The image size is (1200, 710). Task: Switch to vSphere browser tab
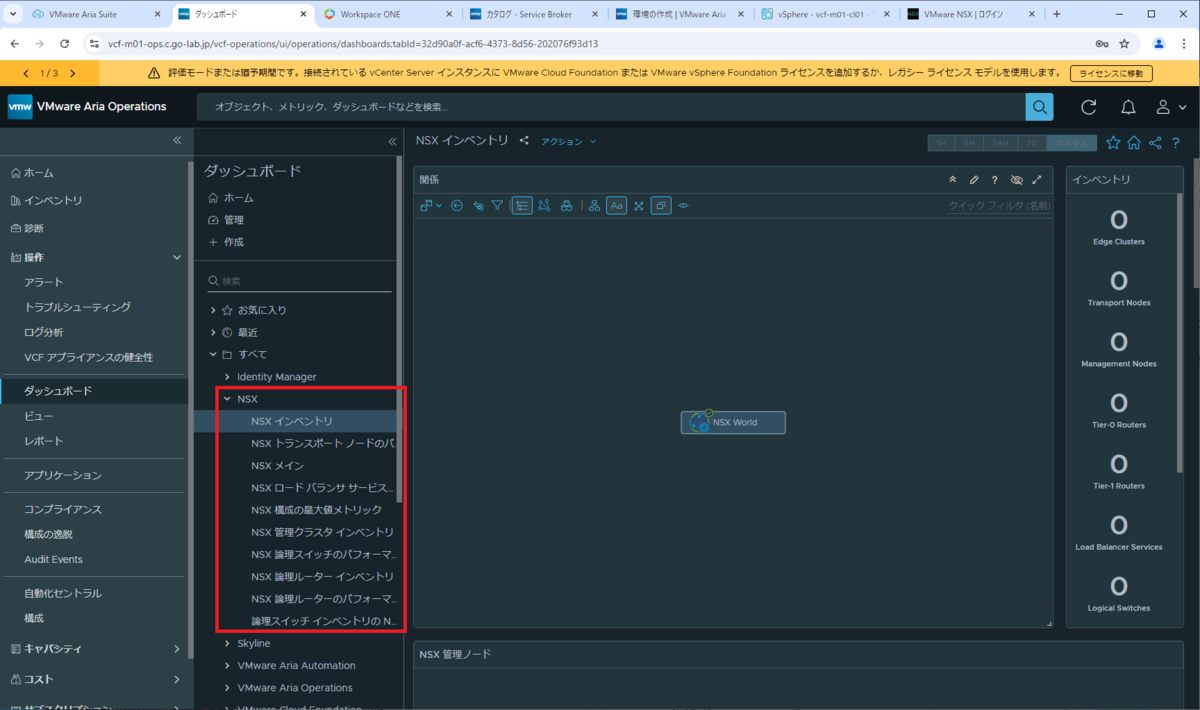click(x=824, y=14)
